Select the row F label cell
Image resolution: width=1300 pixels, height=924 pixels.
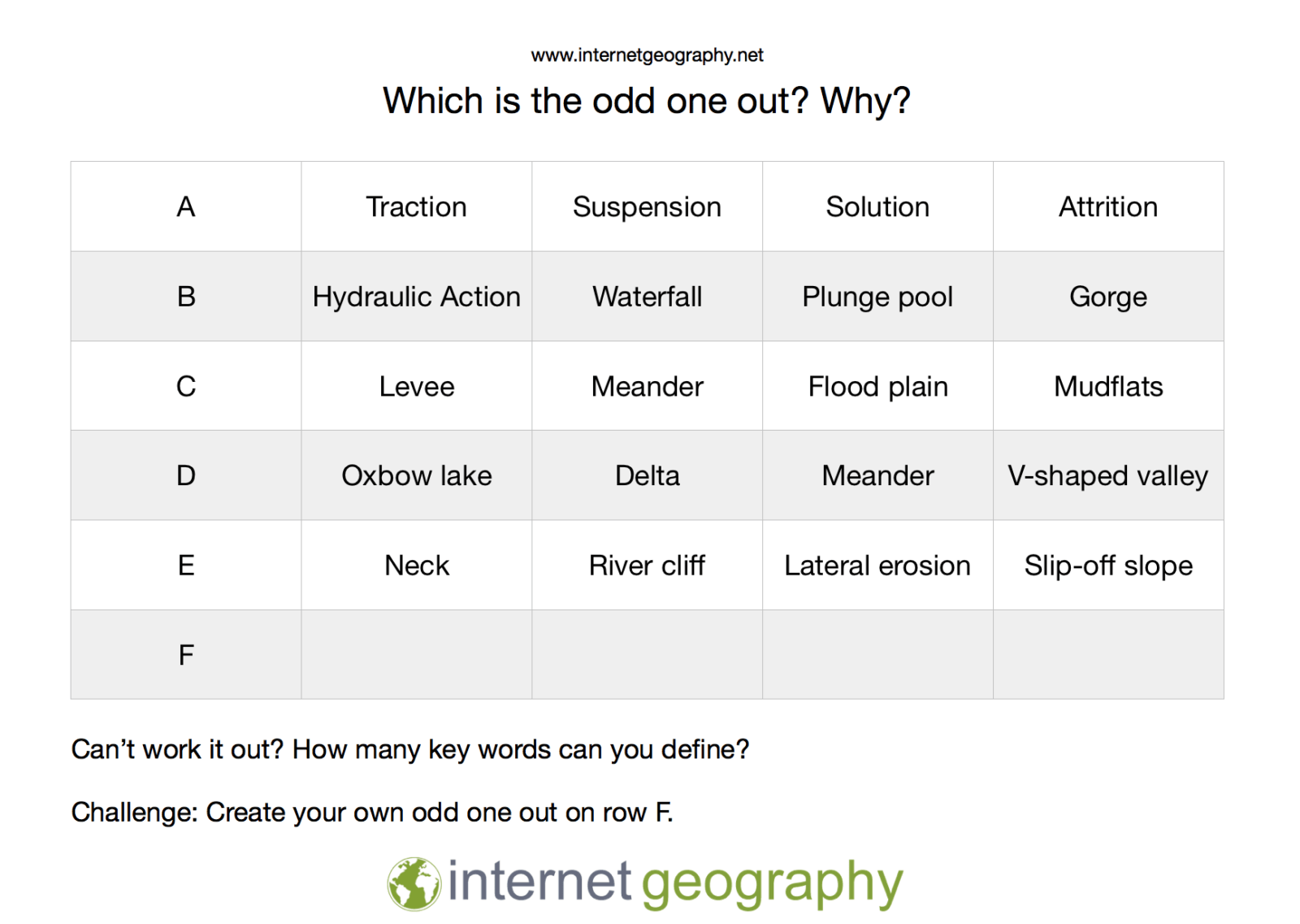coord(186,654)
